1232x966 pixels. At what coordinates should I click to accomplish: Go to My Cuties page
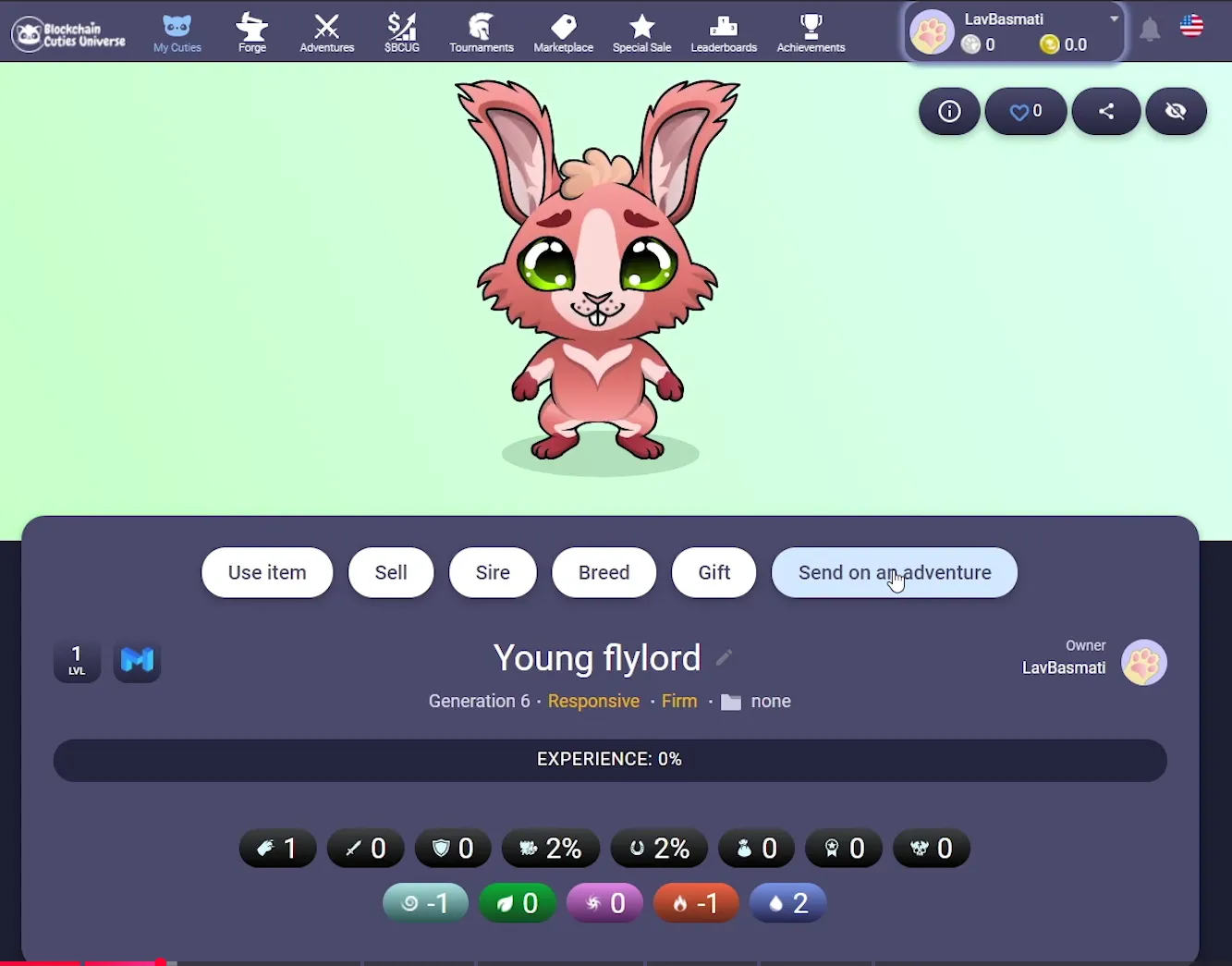pyautogui.click(x=177, y=34)
